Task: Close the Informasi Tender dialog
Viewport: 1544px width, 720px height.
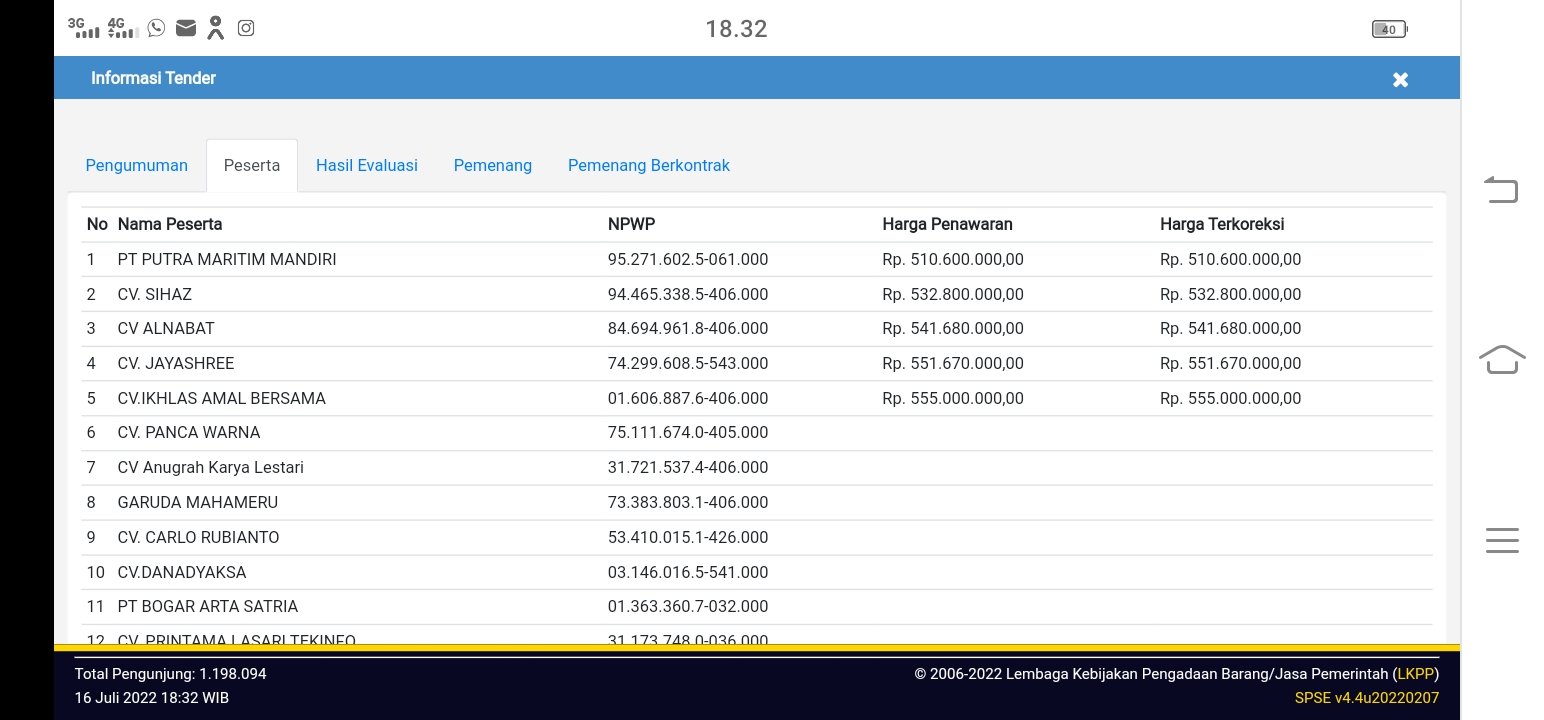Action: 1400,80
